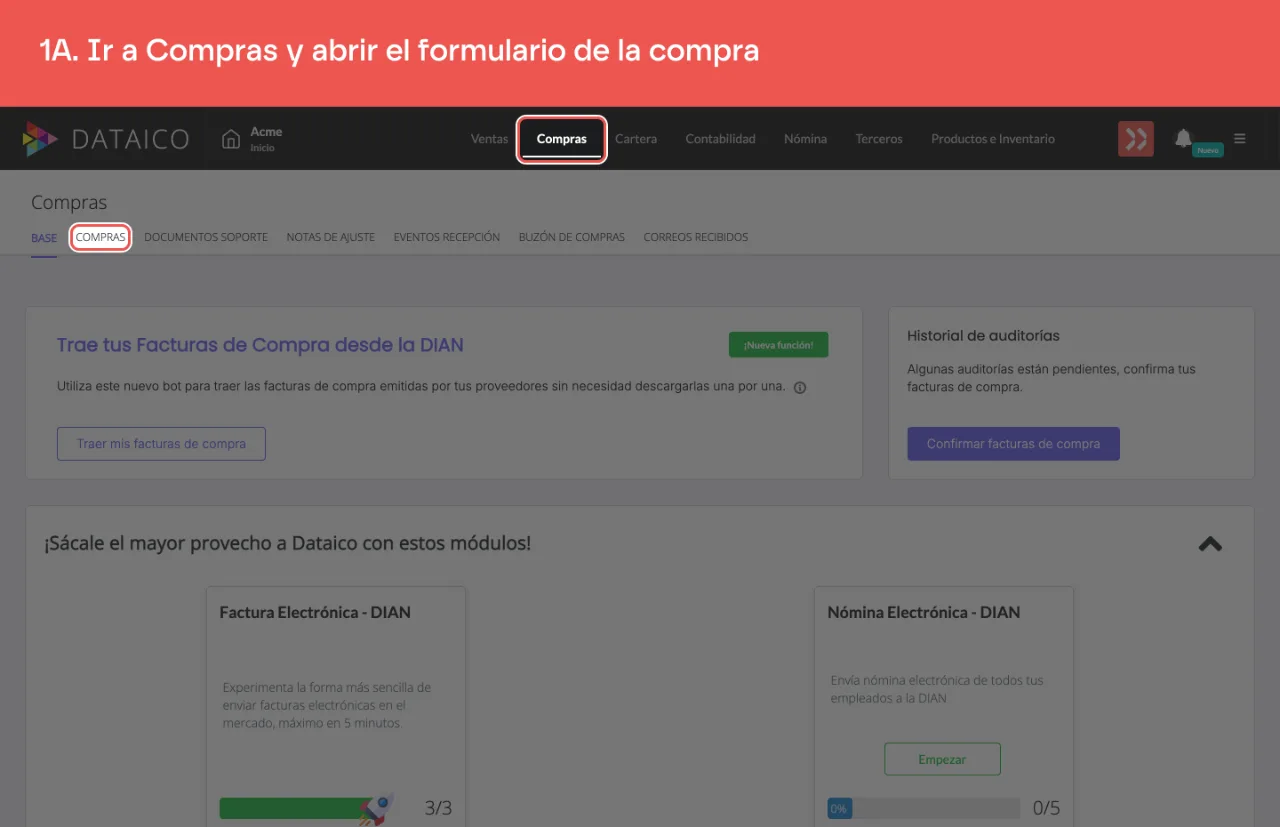Open the Cartera menu
This screenshot has height=827, width=1280.
click(x=636, y=139)
